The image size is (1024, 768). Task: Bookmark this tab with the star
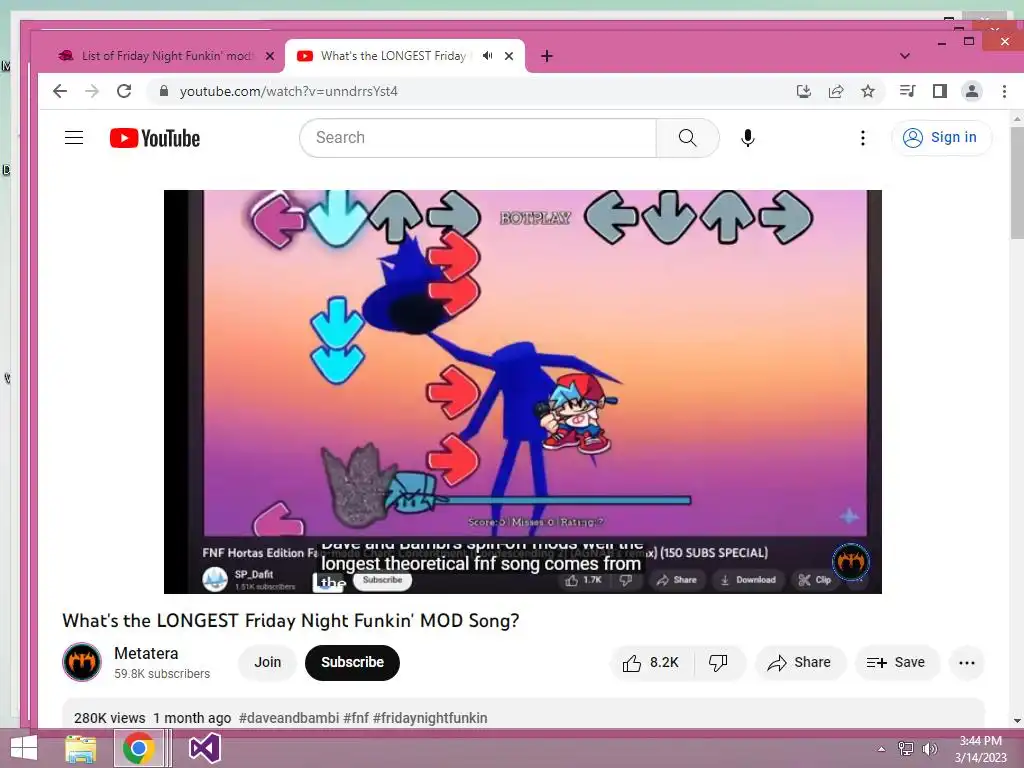(x=868, y=91)
